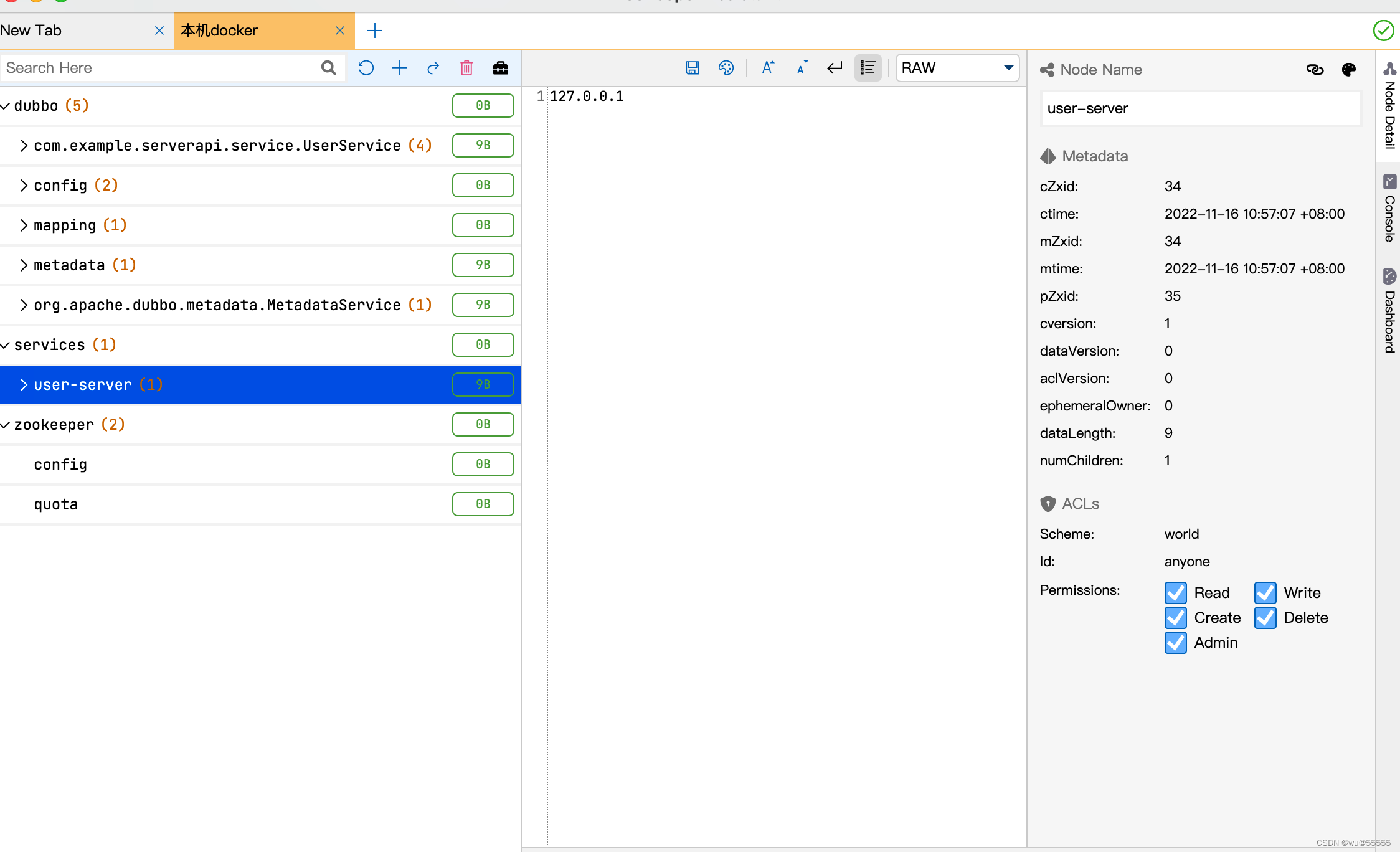Collapse the services node
The height and width of the screenshot is (852, 1400).
pos(6,345)
